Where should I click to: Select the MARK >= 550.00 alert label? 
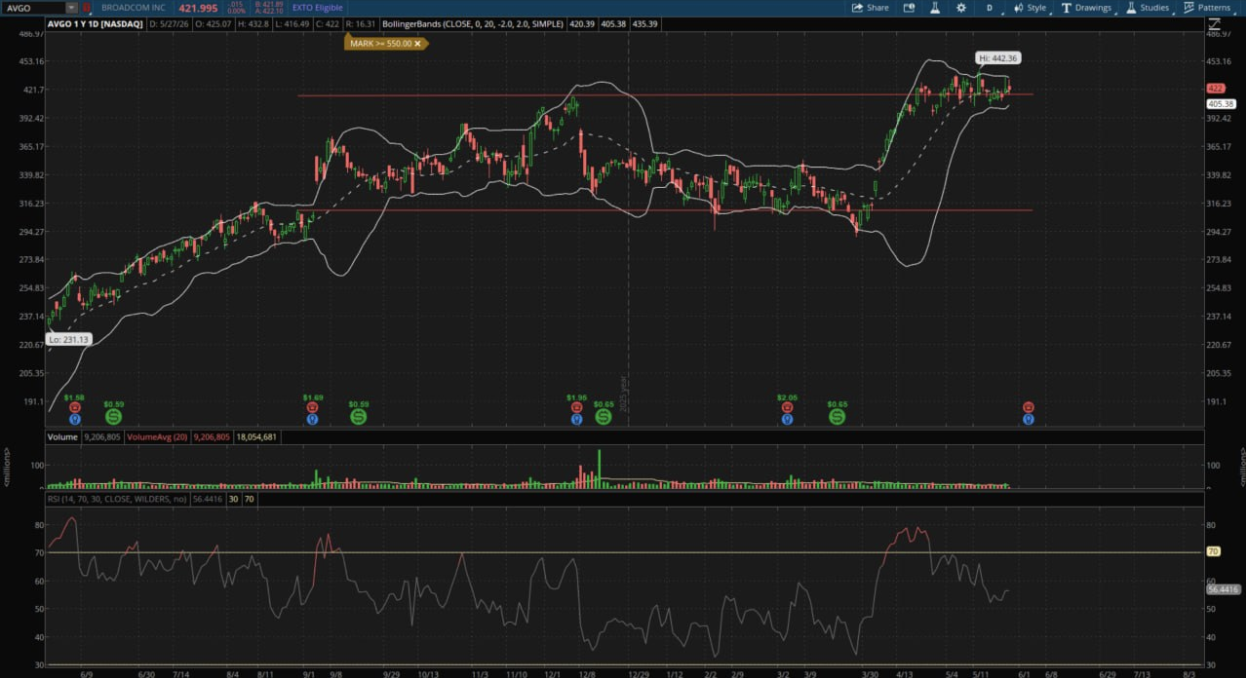coord(380,43)
